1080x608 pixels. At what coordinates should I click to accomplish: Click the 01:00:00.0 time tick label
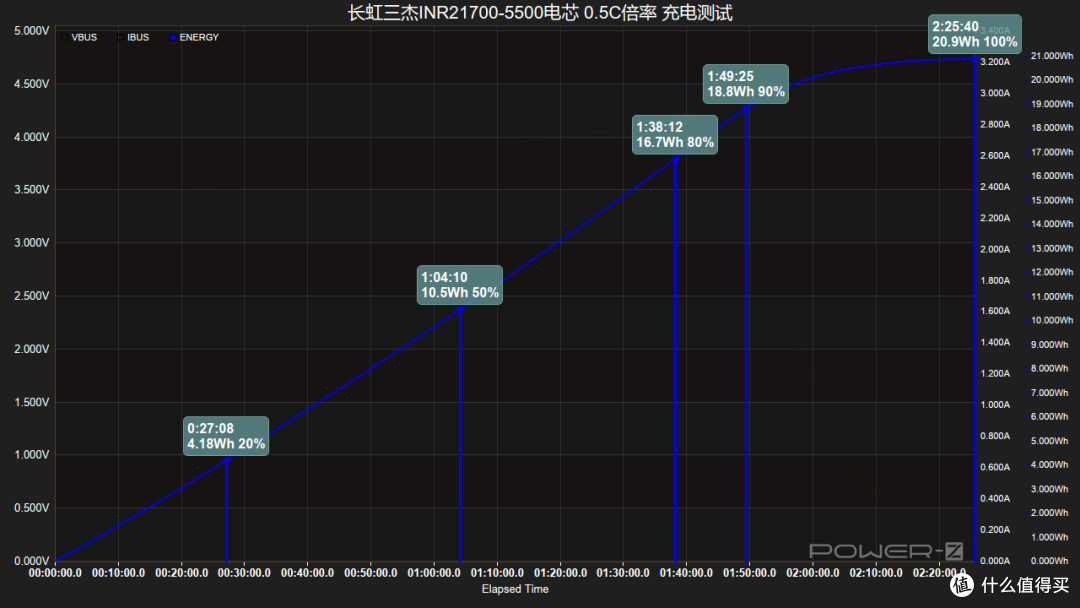[x=434, y=573]
